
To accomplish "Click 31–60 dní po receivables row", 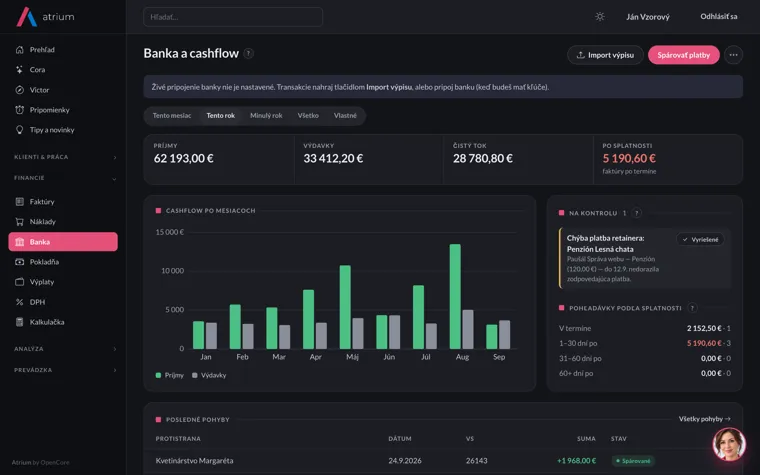I will [645, 358].
